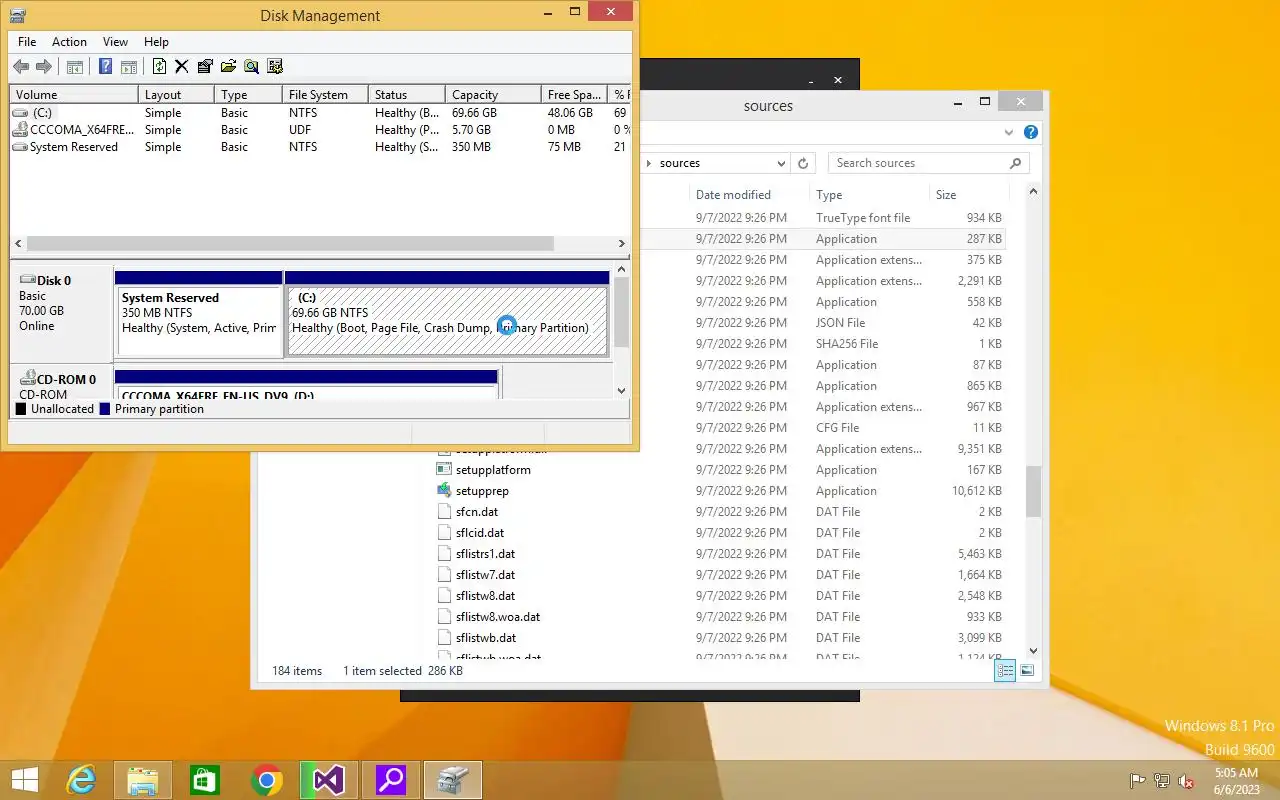Switch to details view icon in sources status bar

1005,671
